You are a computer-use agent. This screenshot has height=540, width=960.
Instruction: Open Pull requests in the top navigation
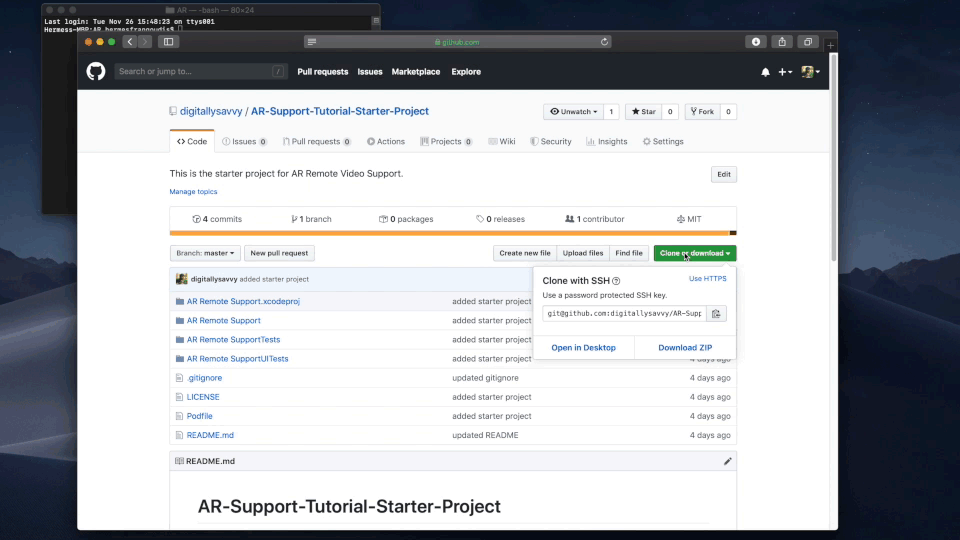(x=323, y=72)
